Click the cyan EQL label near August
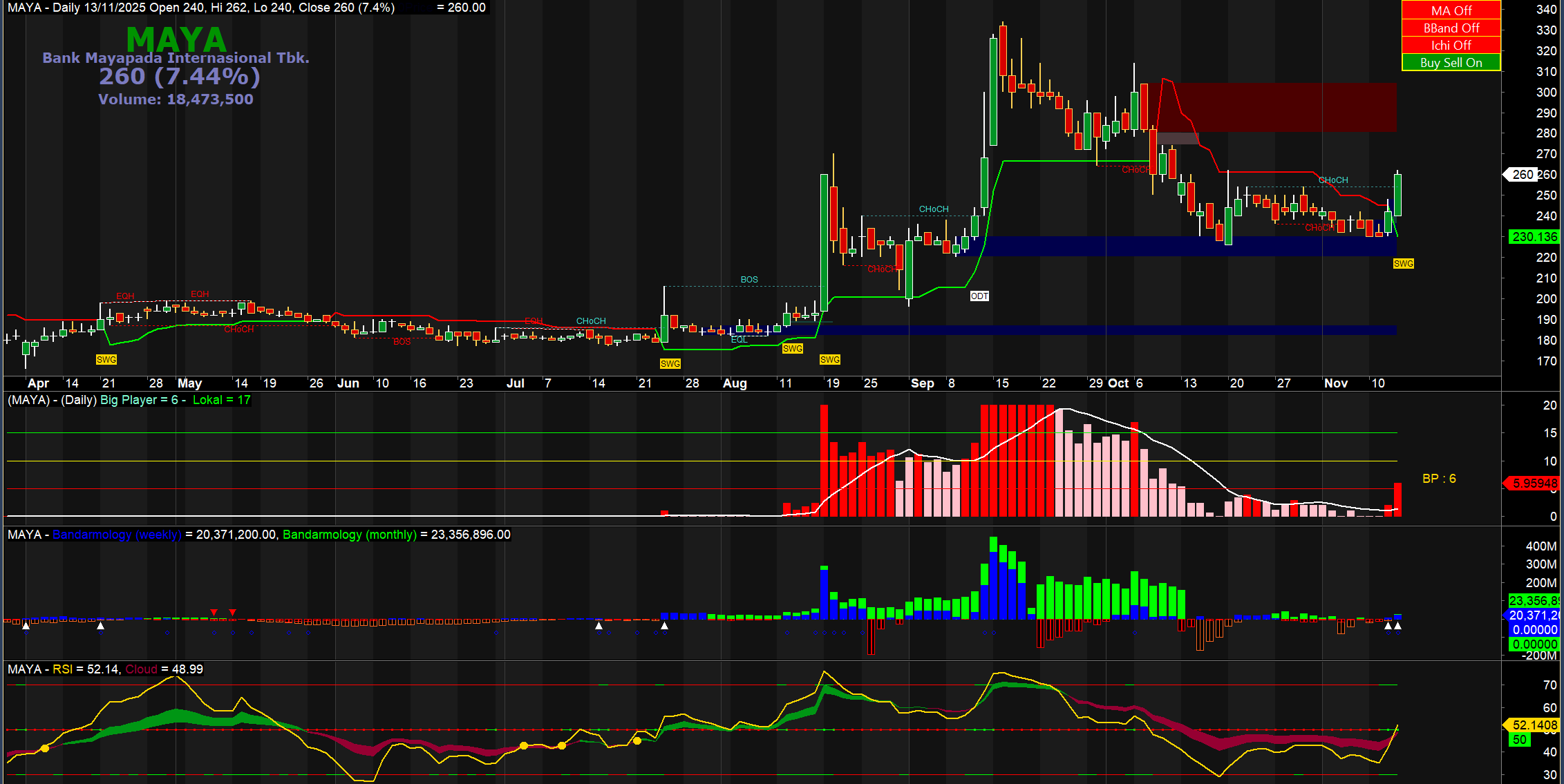1564x784 pixels. [739, 339]
